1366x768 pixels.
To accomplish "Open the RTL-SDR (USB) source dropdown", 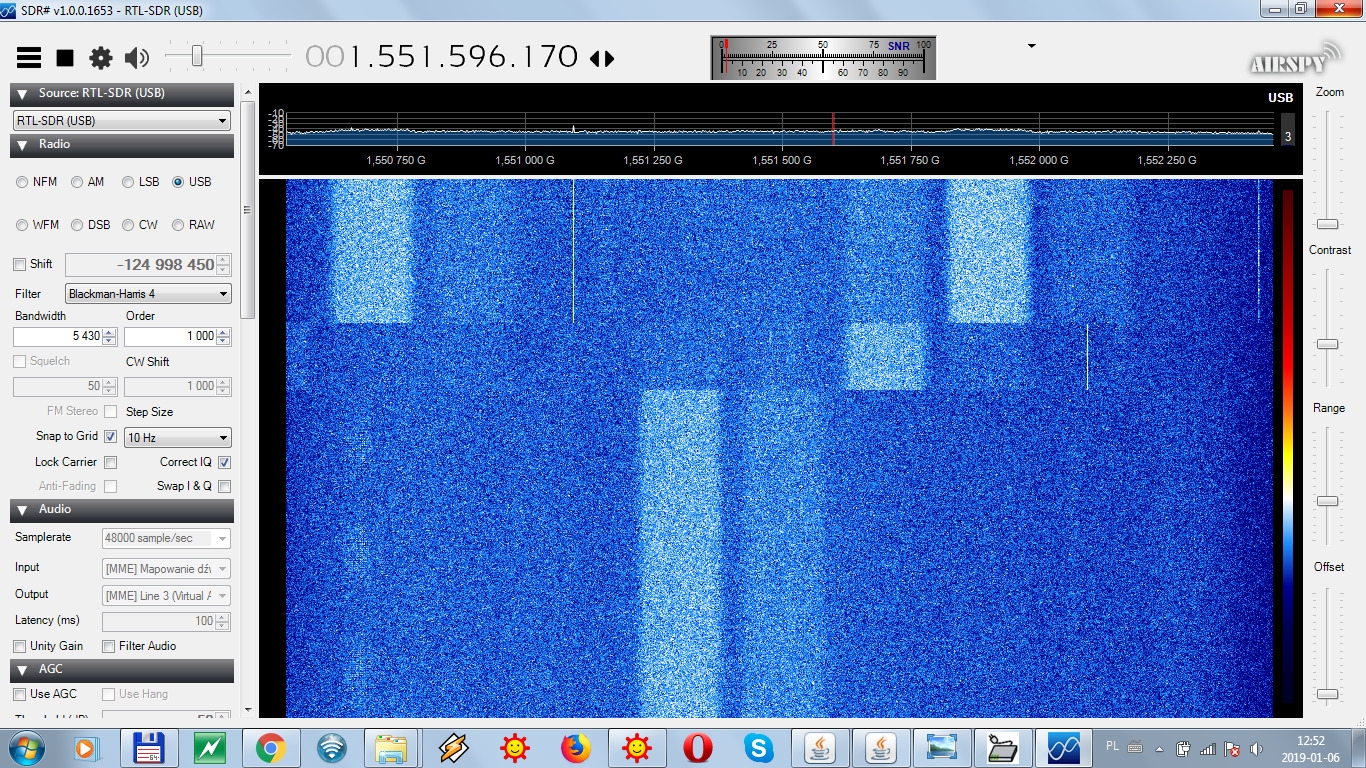I will pos(122,120).
